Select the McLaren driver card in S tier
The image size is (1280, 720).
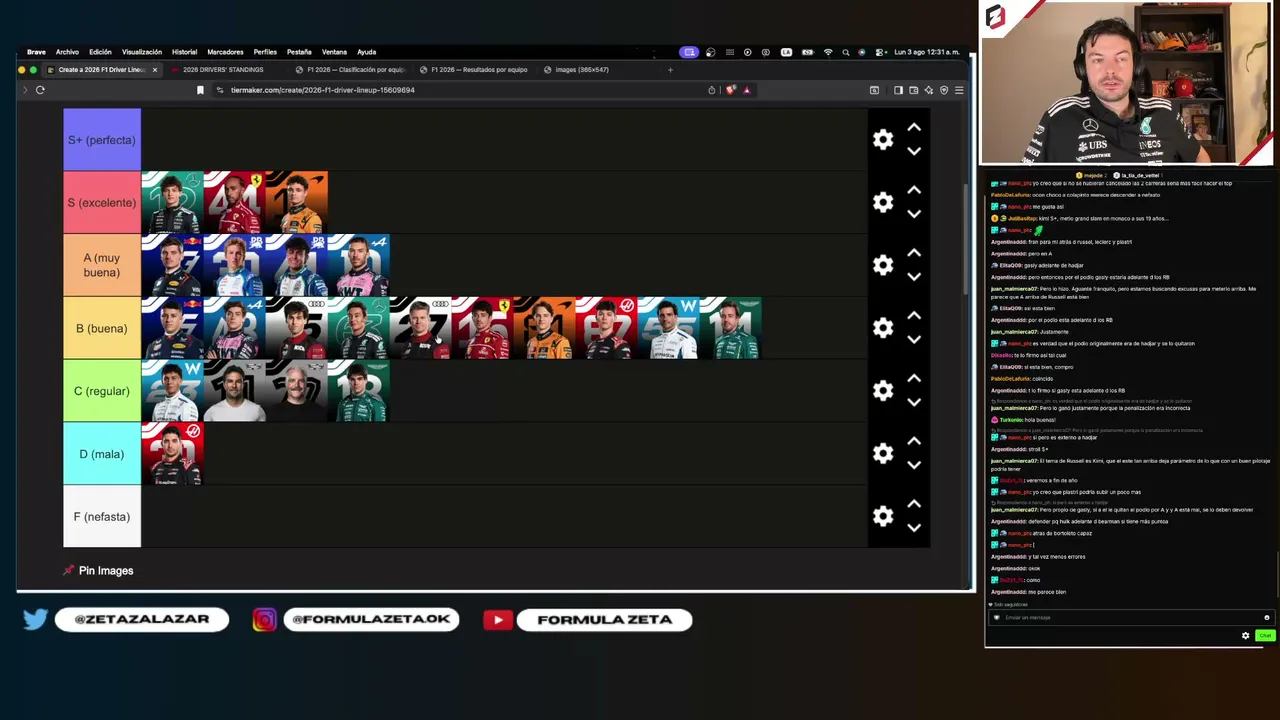tap(296, 203)
